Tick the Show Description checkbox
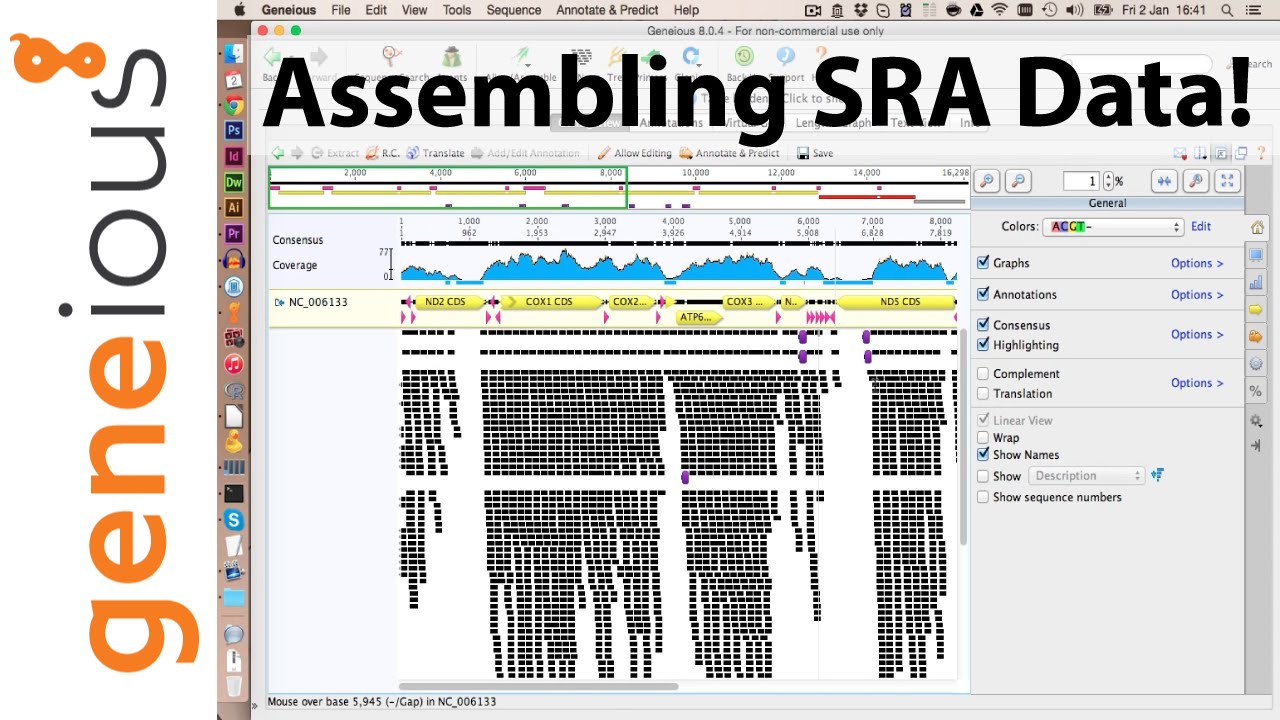1280x720 pixels. [983, 476]
